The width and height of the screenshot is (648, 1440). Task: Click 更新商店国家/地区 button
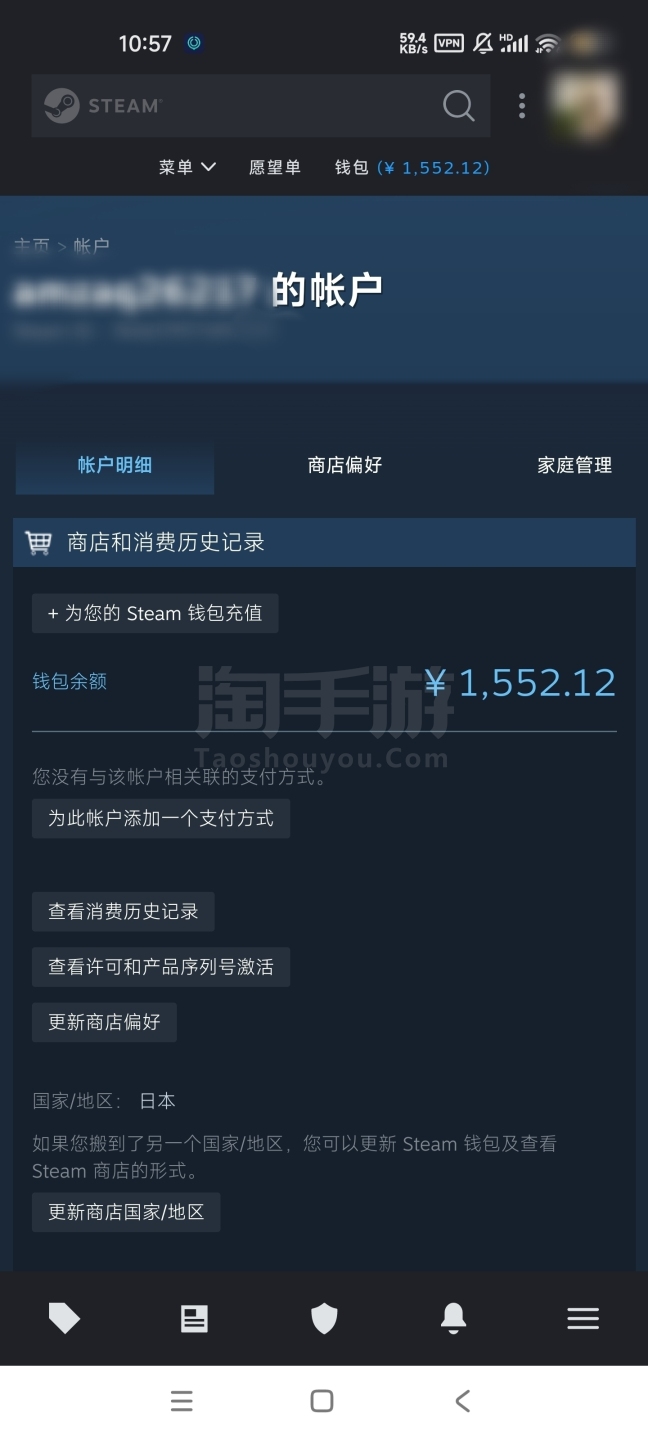click(126, 1212)
